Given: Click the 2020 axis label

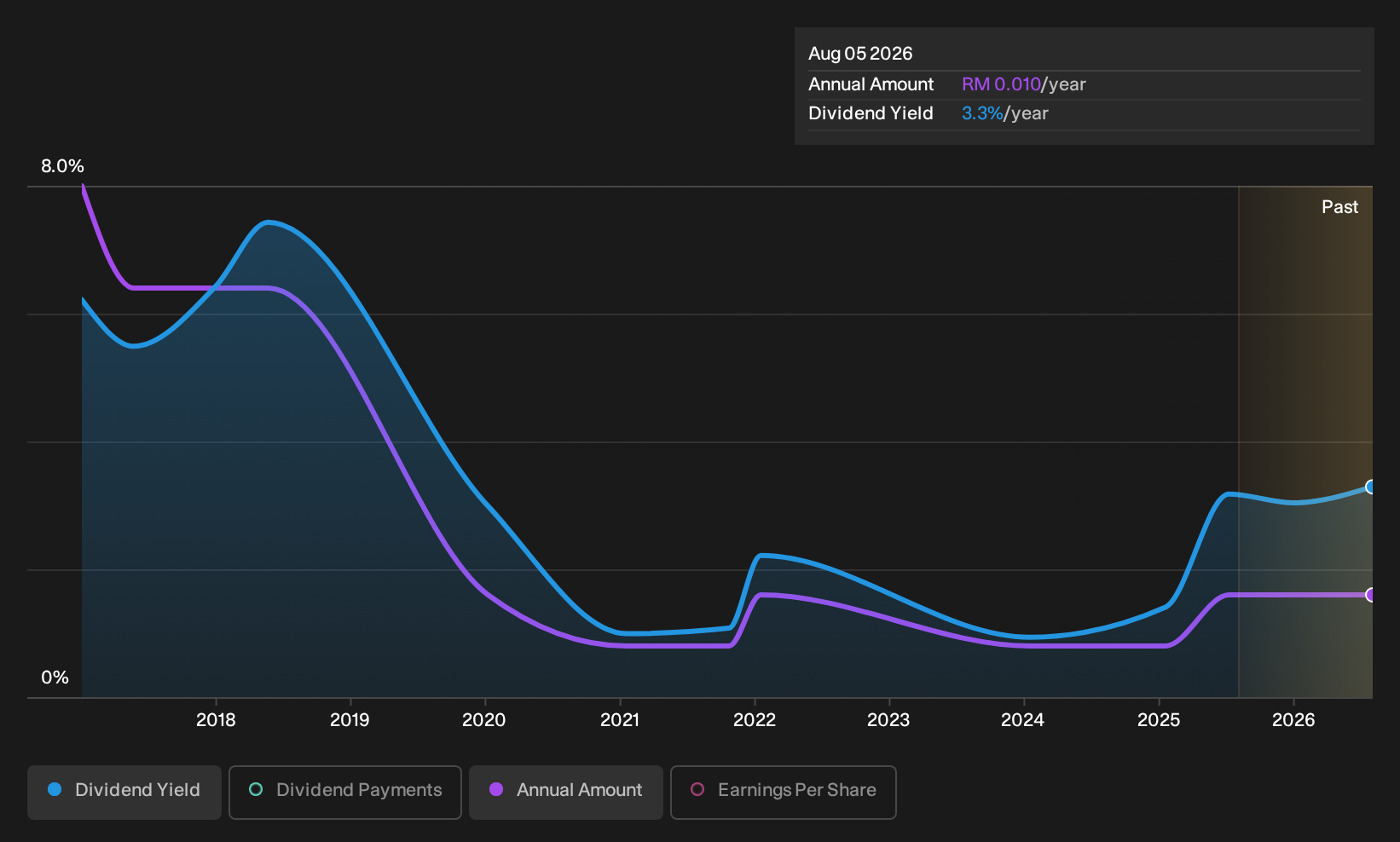Looking at the screenshot, I should (x=484, y=720).
